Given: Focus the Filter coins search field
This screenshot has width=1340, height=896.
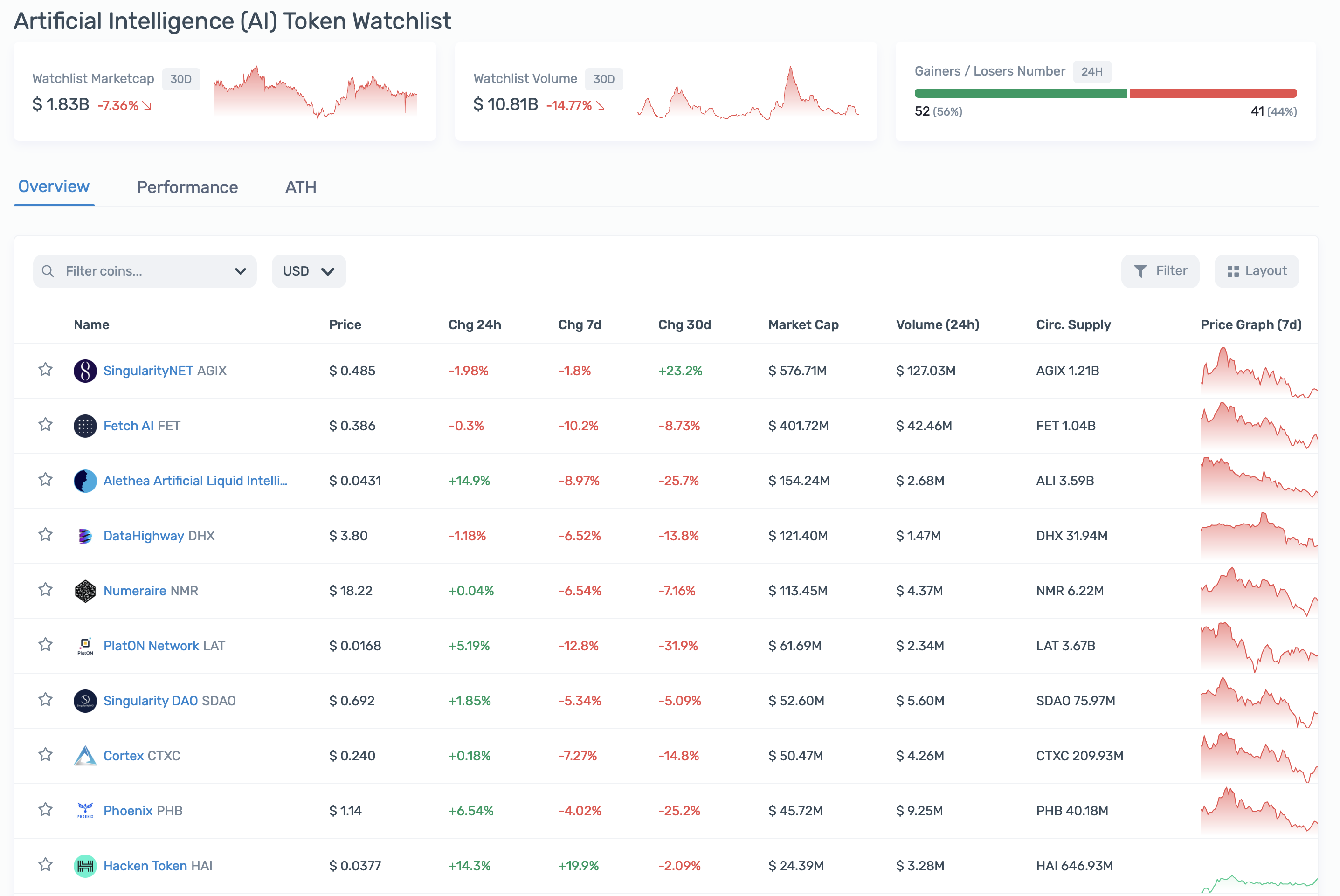Looking at the screenshot, I should [145, 271].
